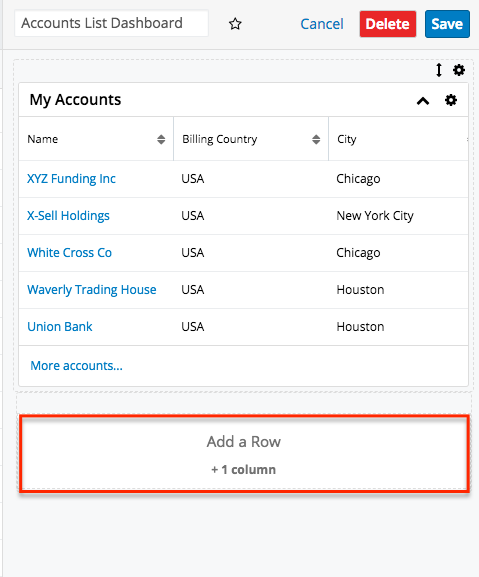Open Union Bank account

[x=60, y=326]
